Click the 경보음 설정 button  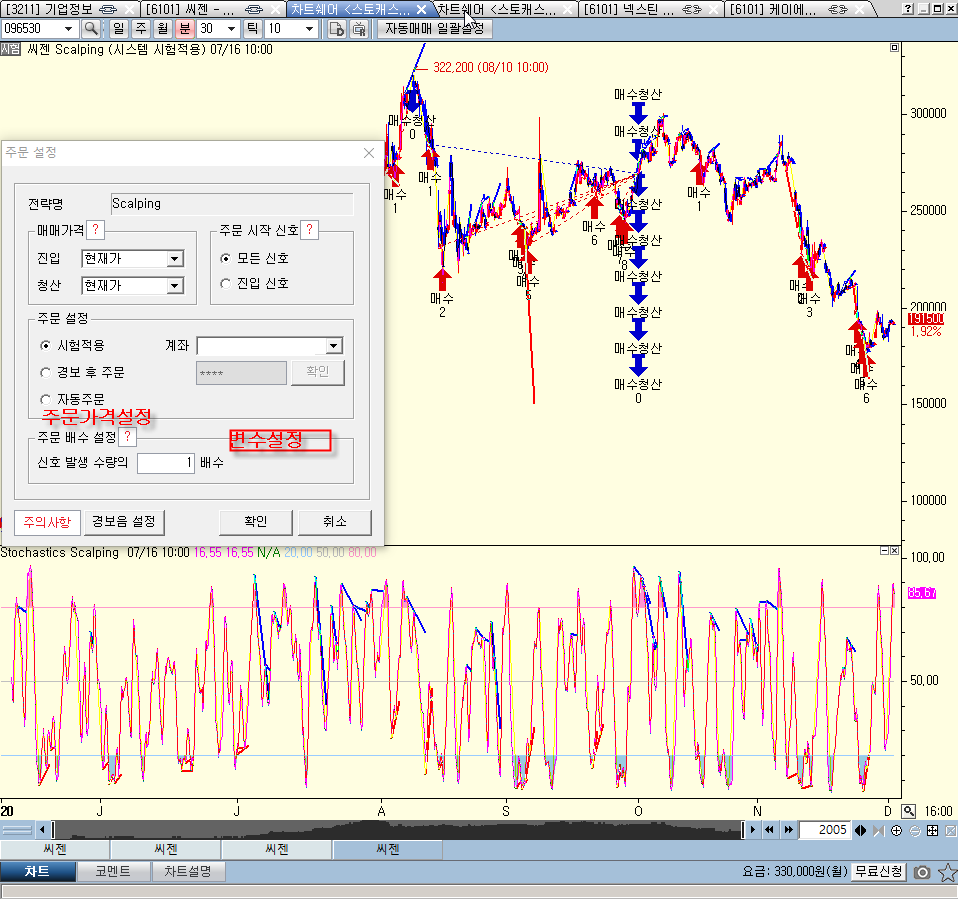[x=123, y=522]
